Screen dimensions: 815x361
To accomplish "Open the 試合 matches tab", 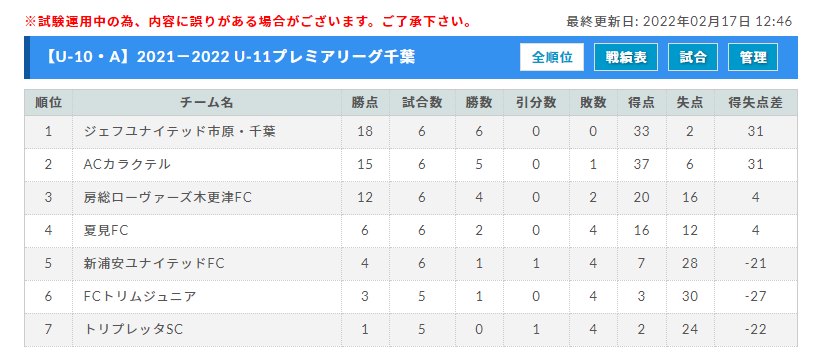I will (693, 57).
